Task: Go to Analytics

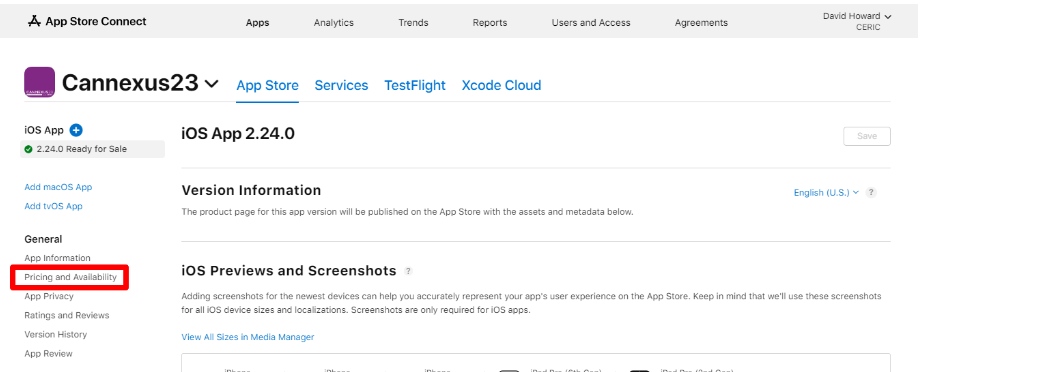Action: (x=334, y=23)
